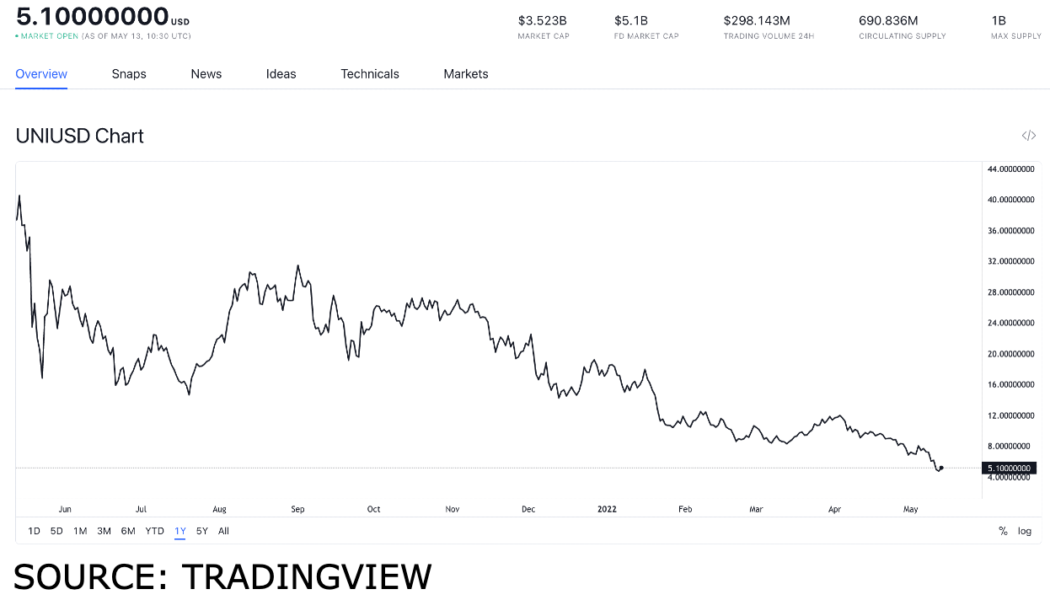Choose the 3M time range
1050x600 pixels.
click(x=104, y=531)
